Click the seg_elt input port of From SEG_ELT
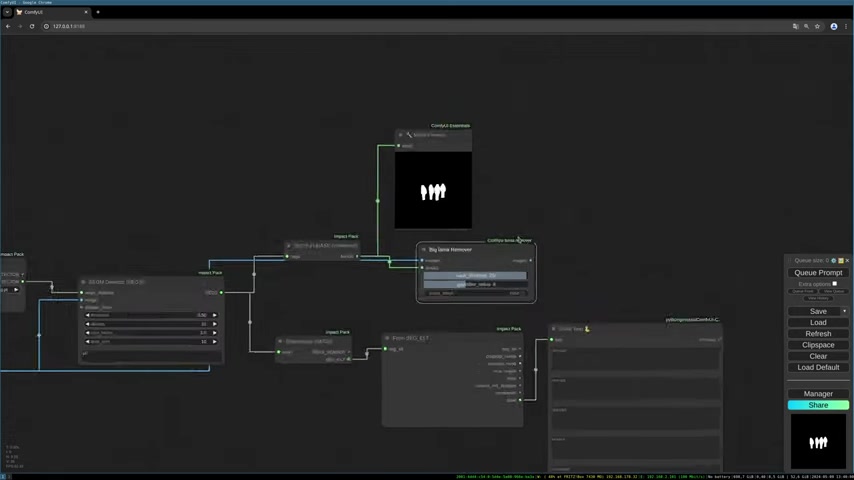This screenshot has height=480, width=854. coord(385,349)
